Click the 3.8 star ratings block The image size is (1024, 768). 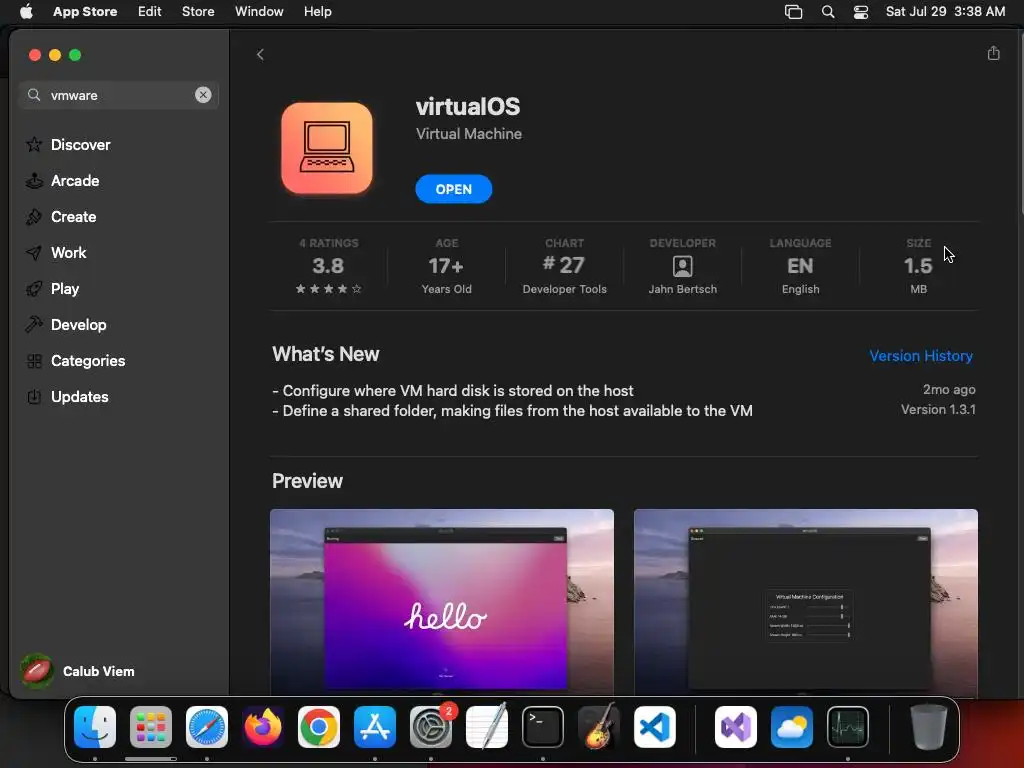pyautogui.click(x=328, y=266)
